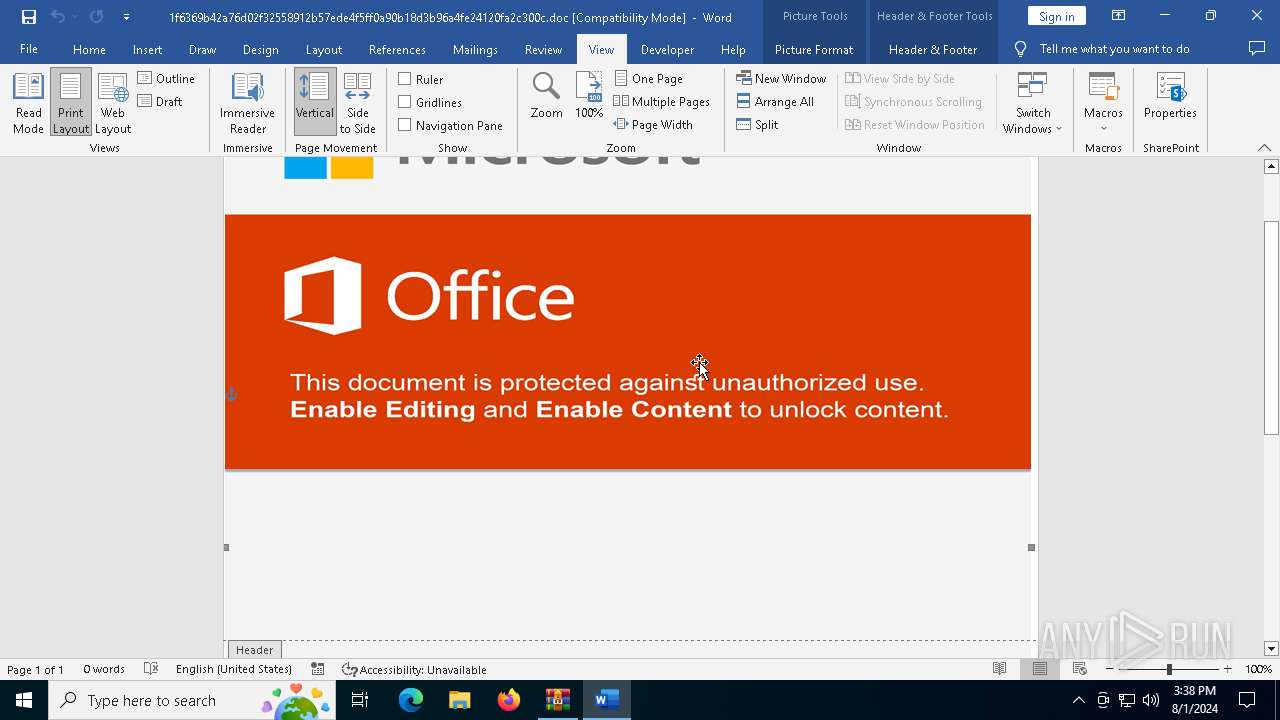Switch to Outline view
The image size is (1280, 720).
(x=166, y=78)
